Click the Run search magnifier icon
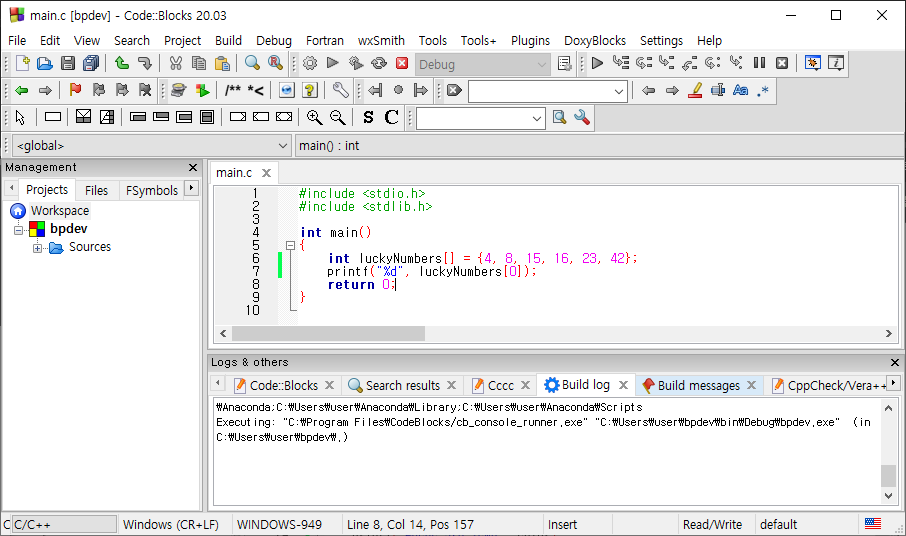The image size is (906, 536). (559, 117)
